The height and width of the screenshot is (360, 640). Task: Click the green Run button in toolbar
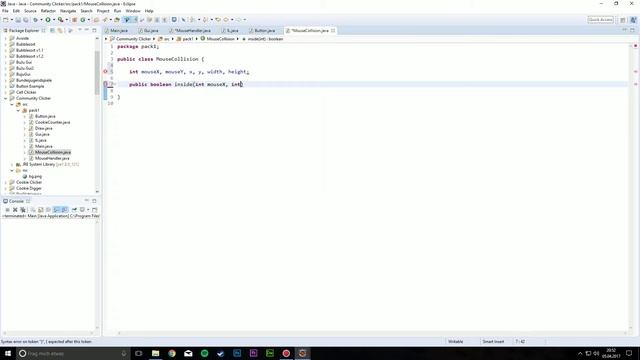(48, 20)
